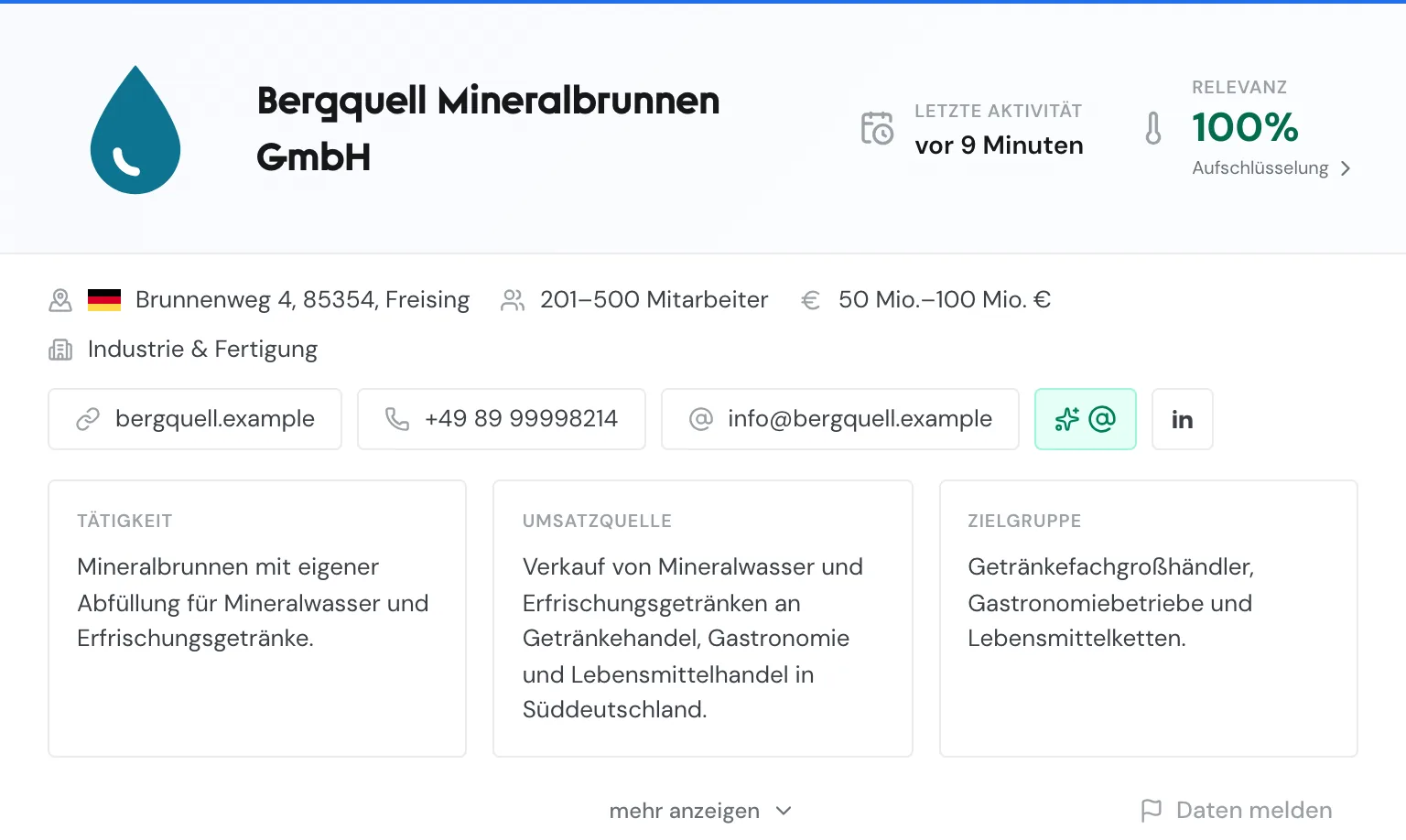Click the location pin icon beside the address
This screenshot has height=840, width=1406.
[60, 300]
